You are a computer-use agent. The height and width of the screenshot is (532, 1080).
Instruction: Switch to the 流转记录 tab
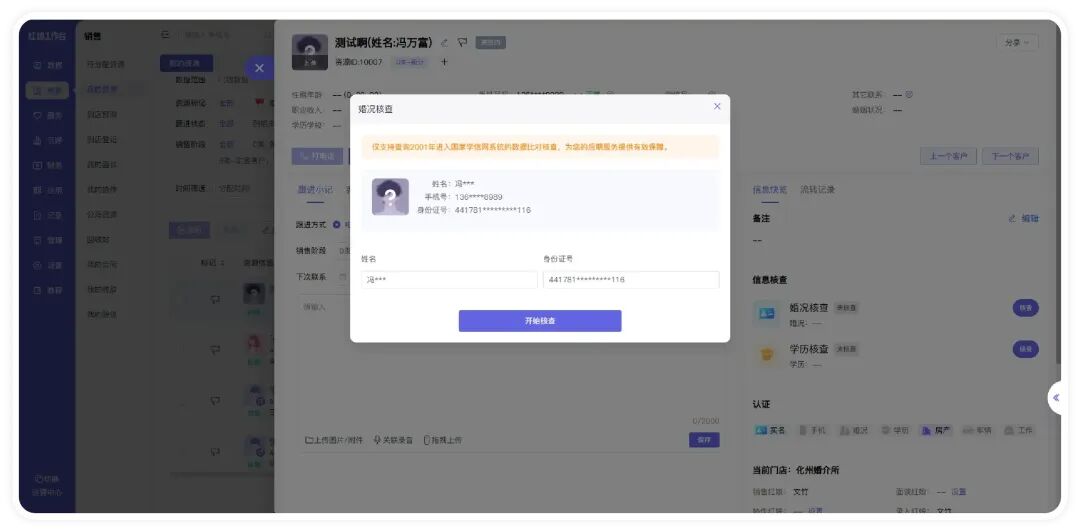(817, 189)
